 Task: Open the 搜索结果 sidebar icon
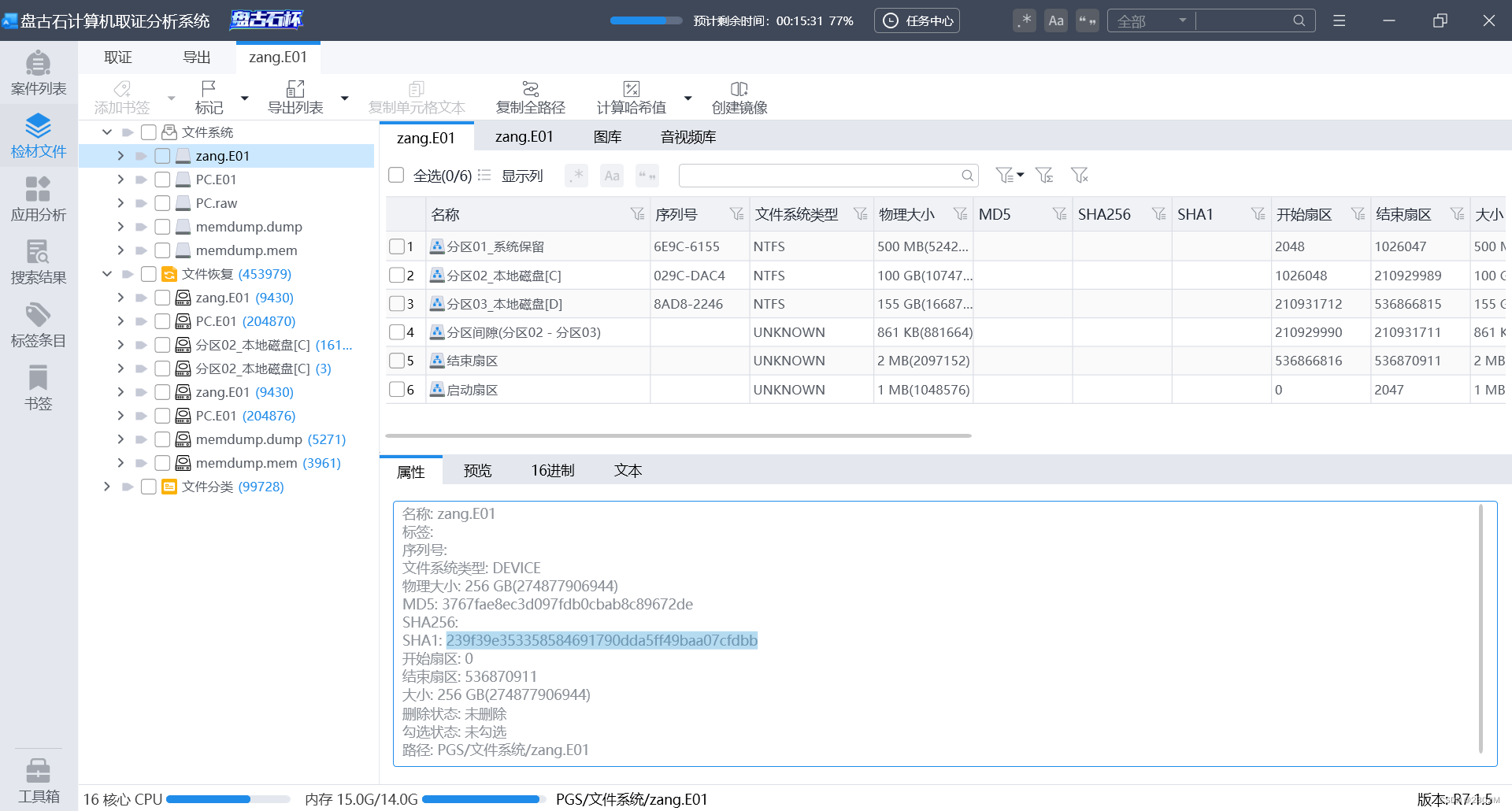point(38,261)
